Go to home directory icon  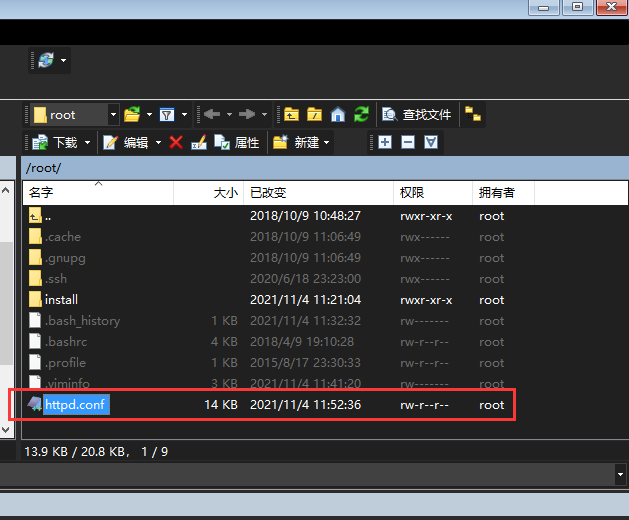point(338,115)
